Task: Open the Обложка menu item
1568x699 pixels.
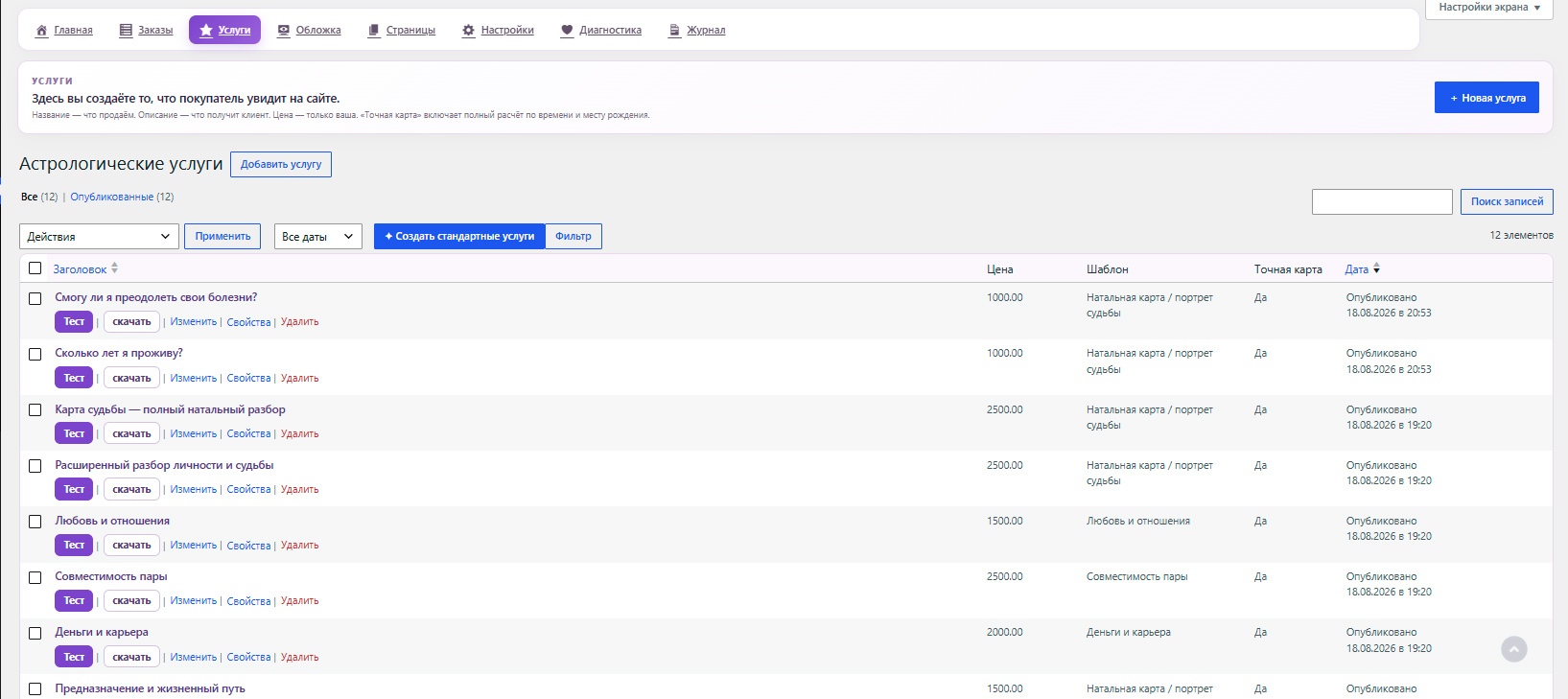Action: 318,31
